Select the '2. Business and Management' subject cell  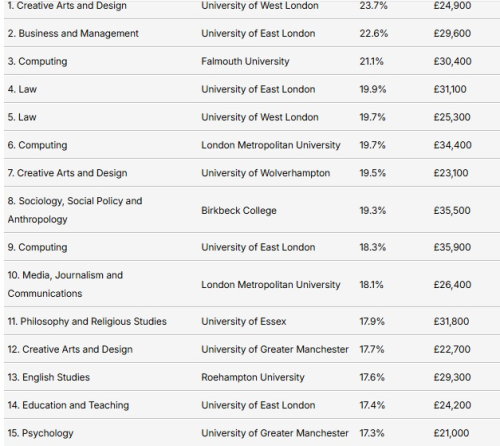(73, 33)
